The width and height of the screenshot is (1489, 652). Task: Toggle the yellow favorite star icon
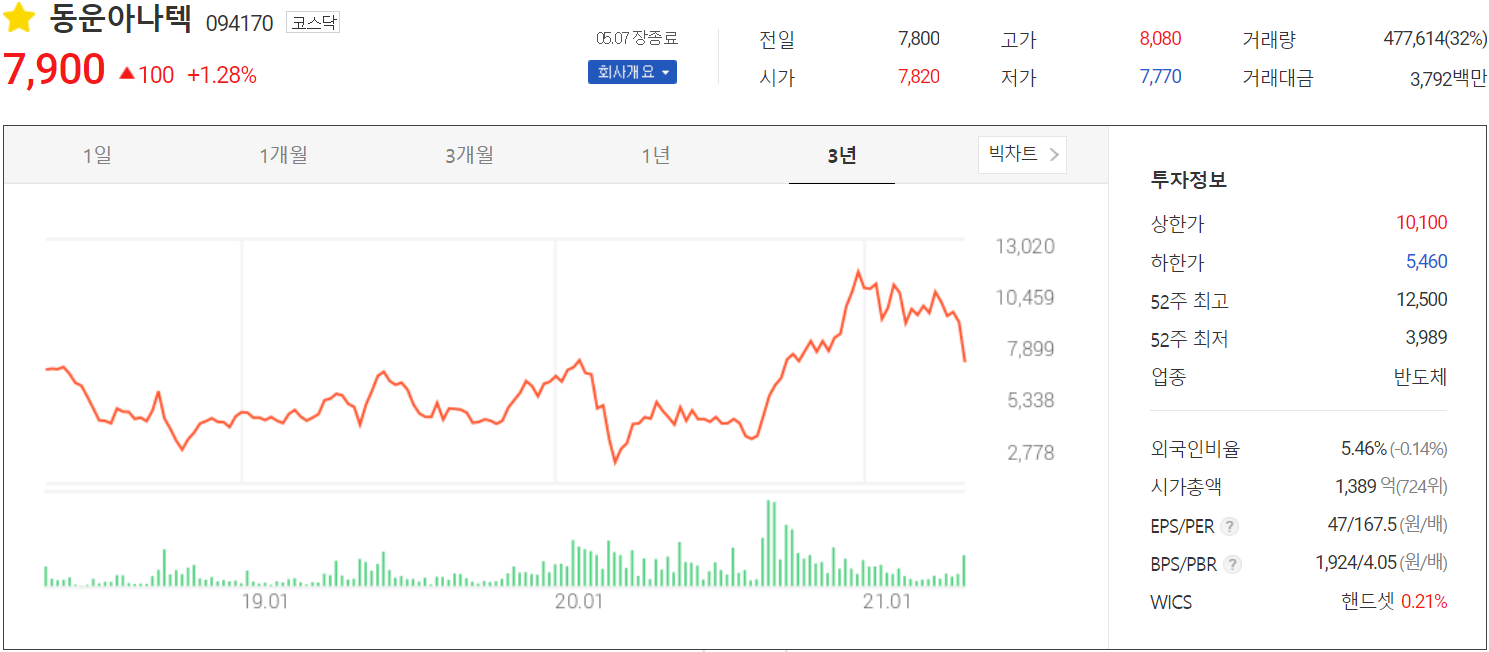coord(20,19)
